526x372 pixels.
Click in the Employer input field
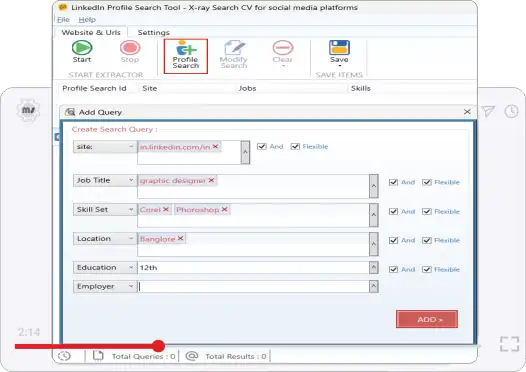[x=253, y=286]
